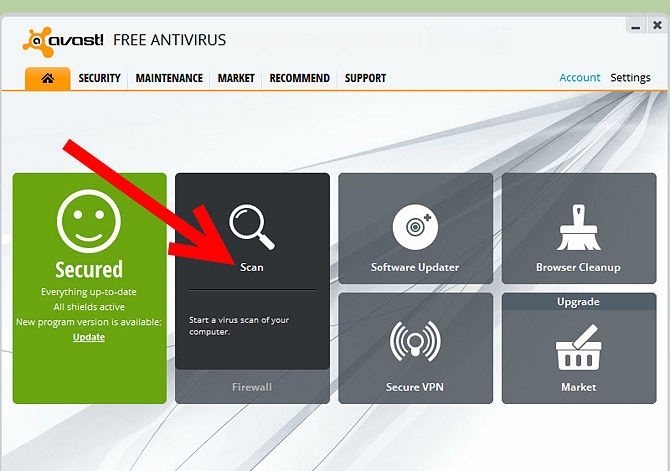The width and height of the screenshot is (670, 471).
Task: Click 'Everything up-to-date' status text
Action: (x=89, y=292)
